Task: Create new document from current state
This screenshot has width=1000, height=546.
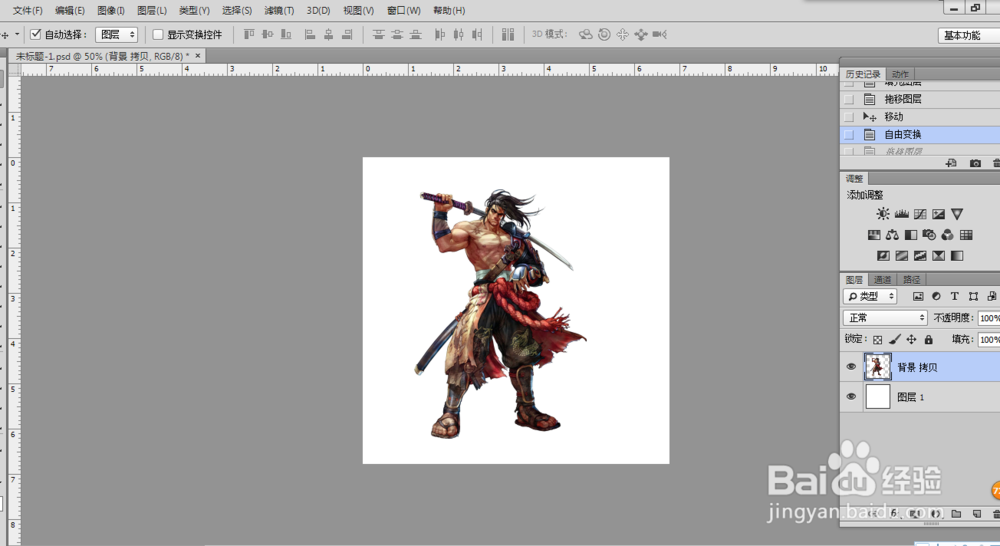Action: point(951,163)
